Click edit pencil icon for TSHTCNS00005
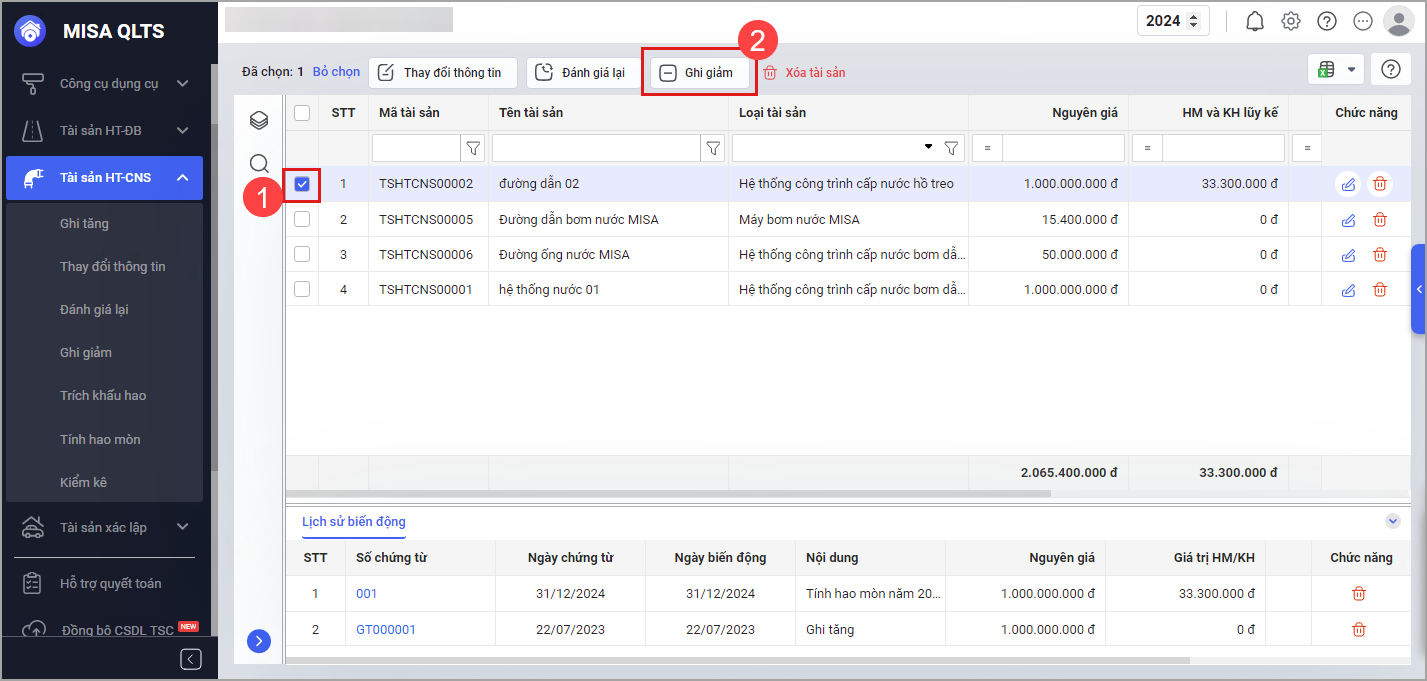The image size is (1427, 681). coord(1348,219)
